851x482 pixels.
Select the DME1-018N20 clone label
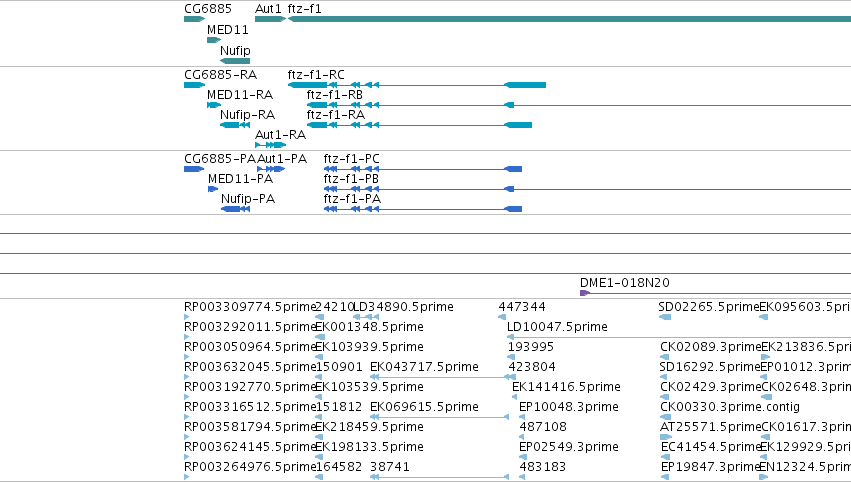[625, 283]
